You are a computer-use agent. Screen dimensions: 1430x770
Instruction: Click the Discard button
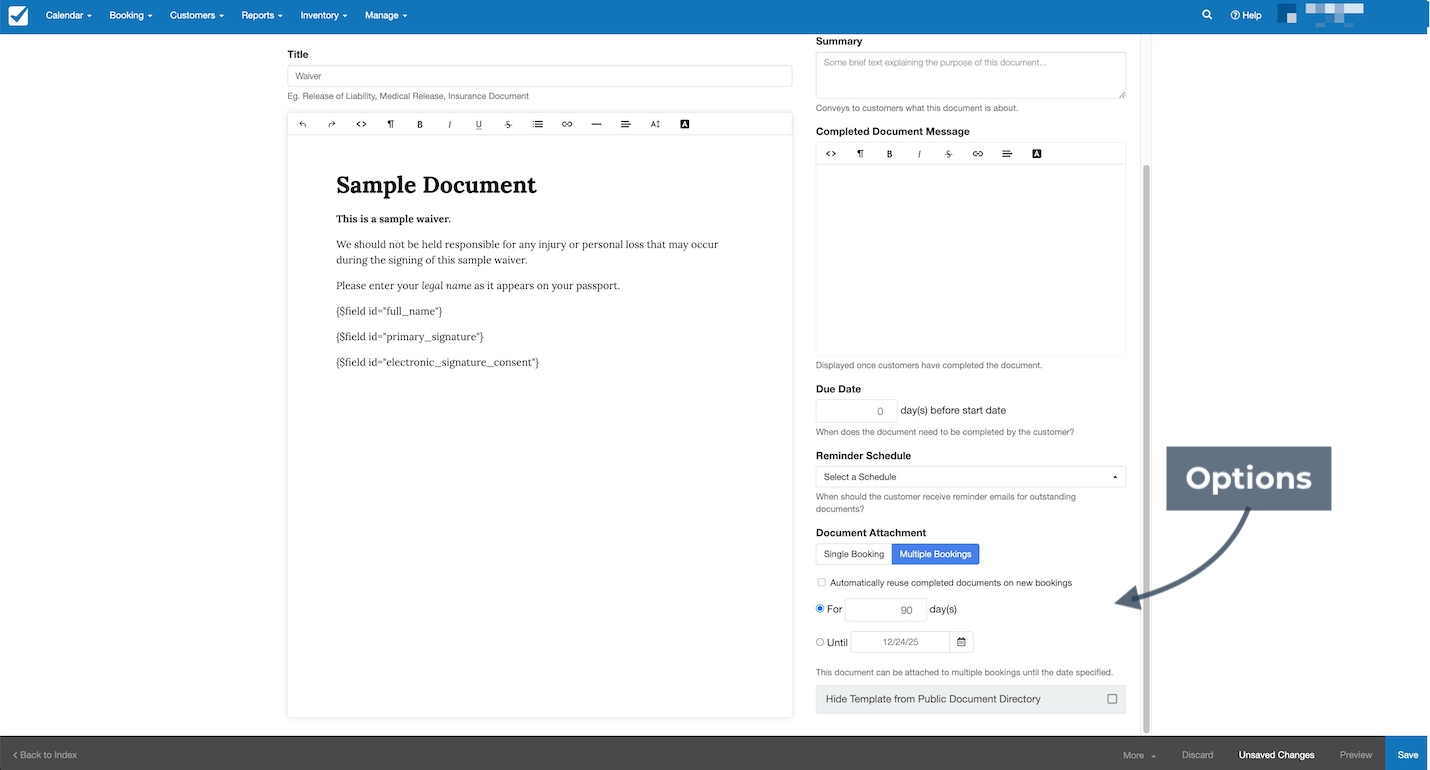point(1197,755)
